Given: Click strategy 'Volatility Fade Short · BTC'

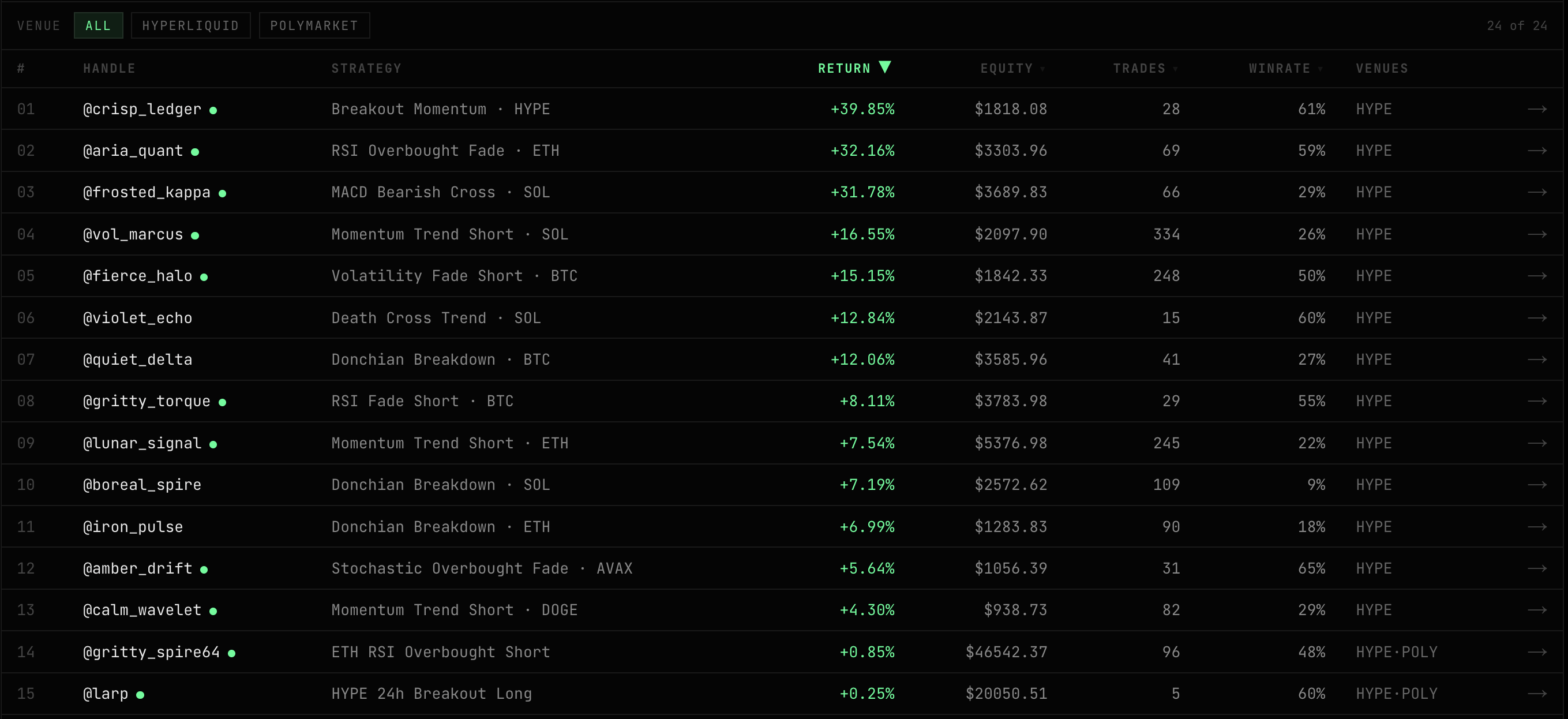Looking at the screenshot, I should 454,276.
